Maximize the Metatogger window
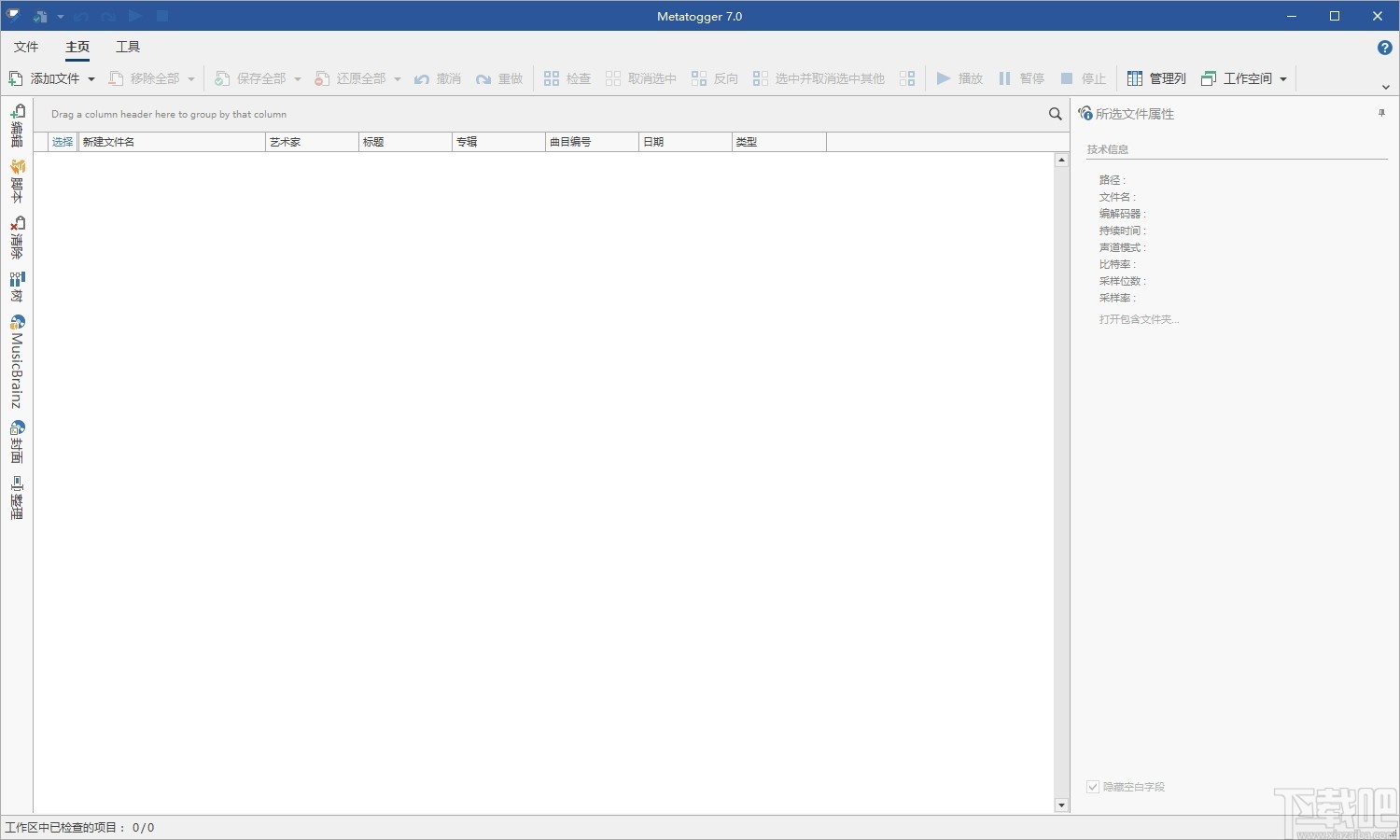The height and width of the screenshot is (840, 1400). 1335,16
